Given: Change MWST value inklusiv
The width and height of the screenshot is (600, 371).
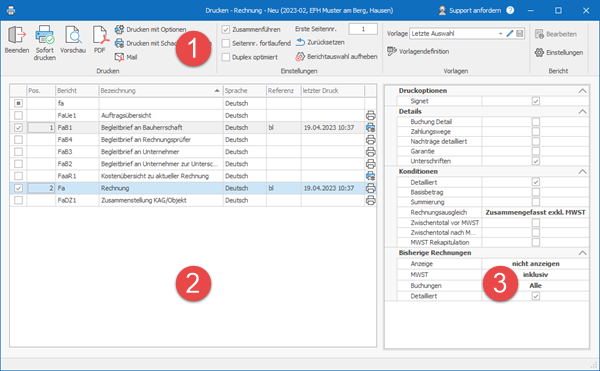Looking at the screenshot, I should coord(535,275).
